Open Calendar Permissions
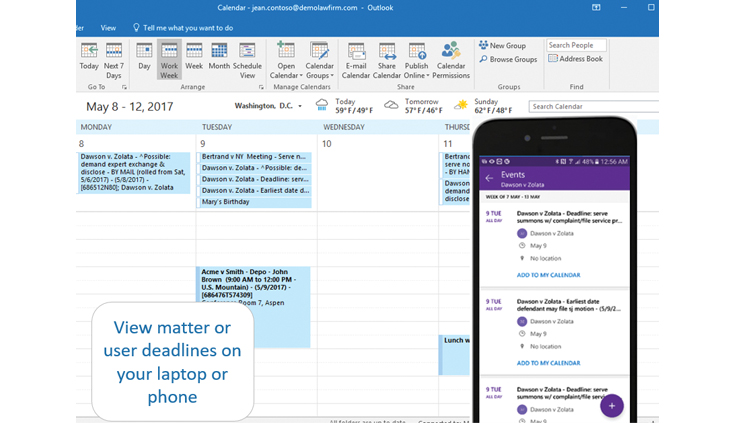 tap(451, 61)
